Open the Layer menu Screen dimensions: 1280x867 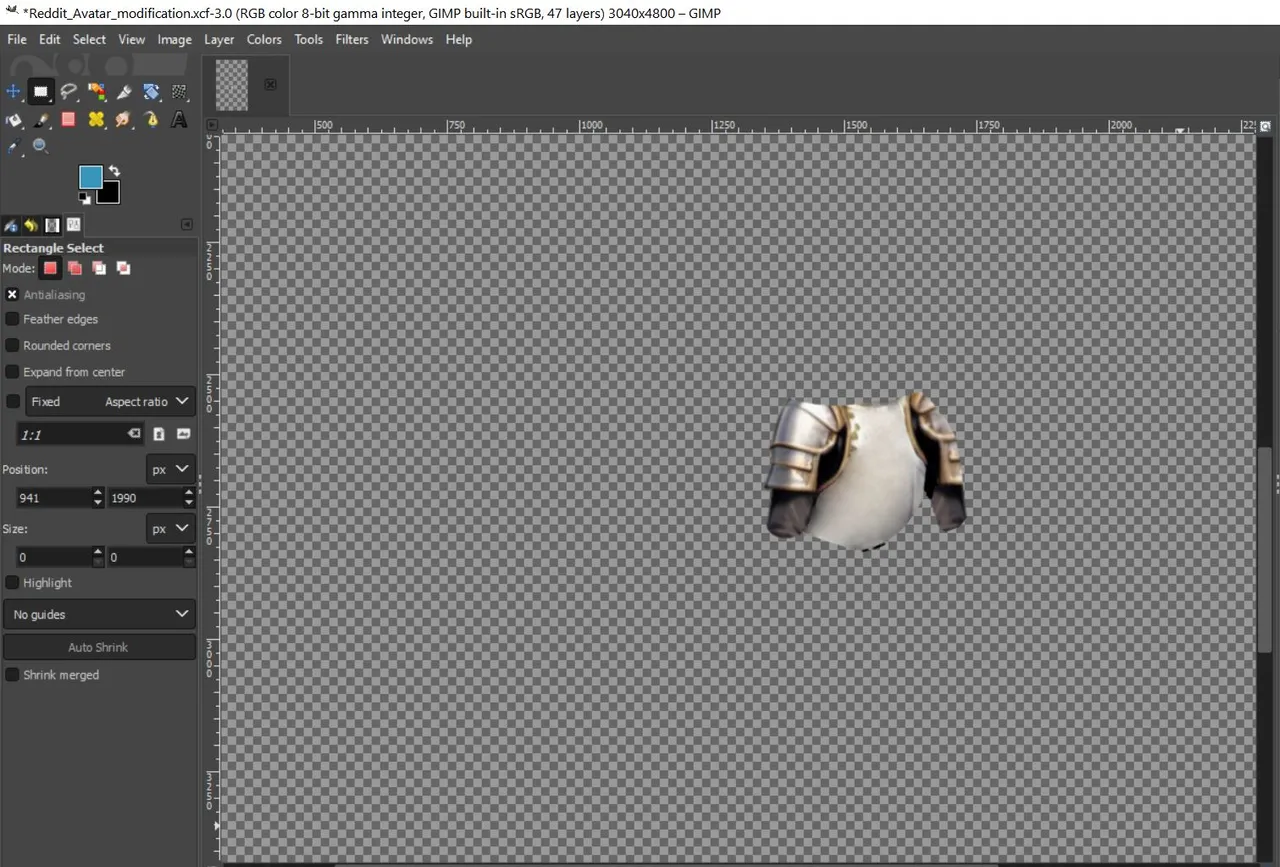[219, 39]
